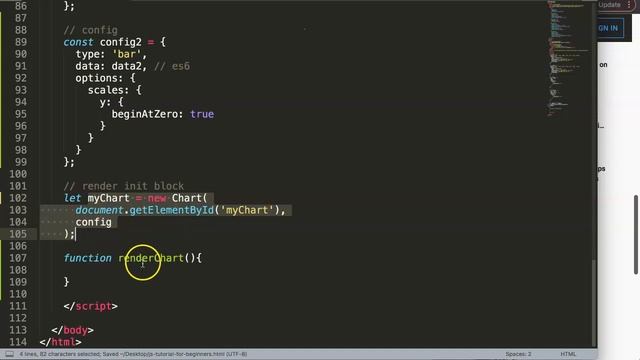Click line number 100 in the gutter
This screenshot has width=640, height=360.
(x=18, y=174)
